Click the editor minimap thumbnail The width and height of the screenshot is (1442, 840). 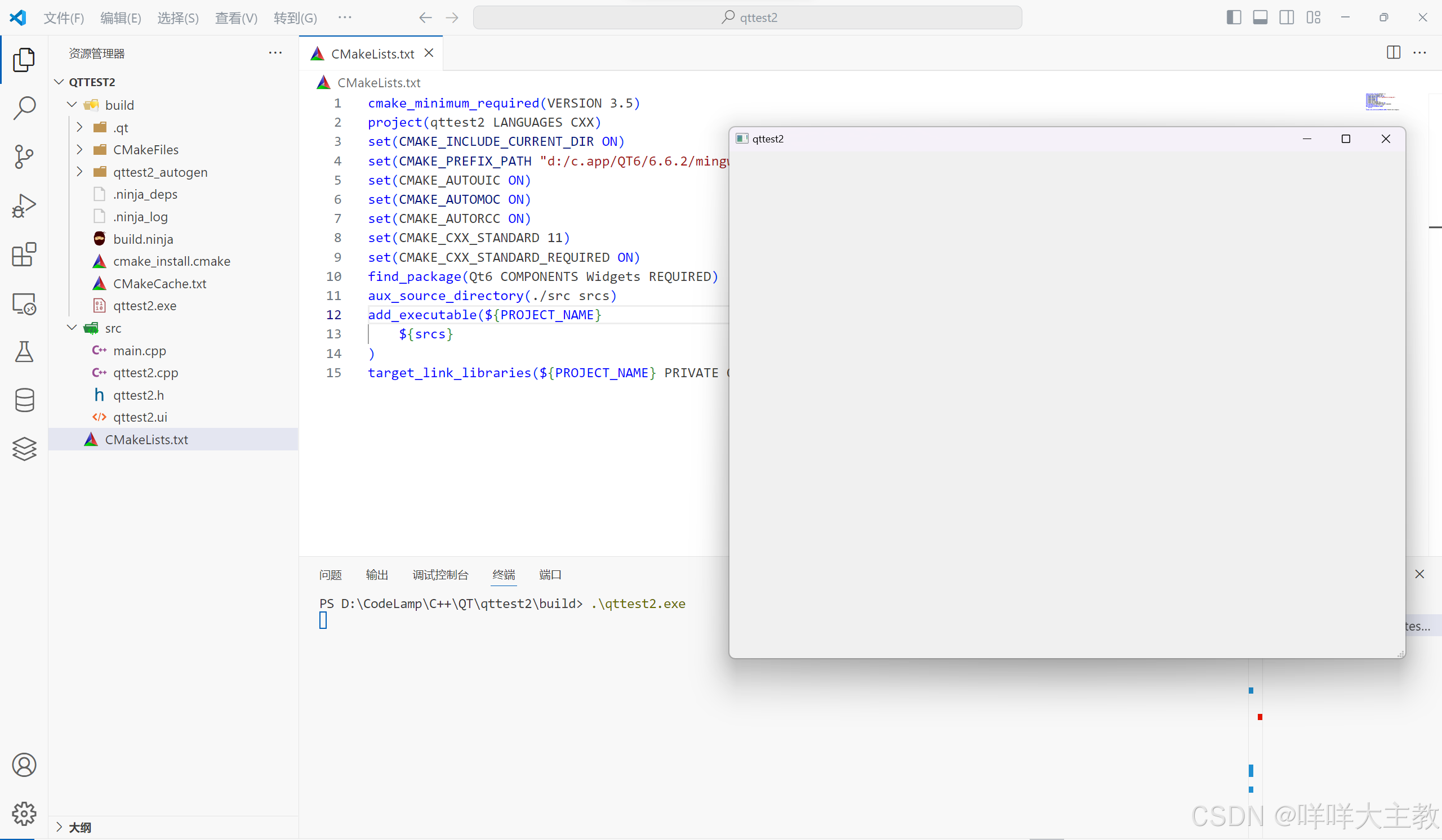coord(1382,101)
